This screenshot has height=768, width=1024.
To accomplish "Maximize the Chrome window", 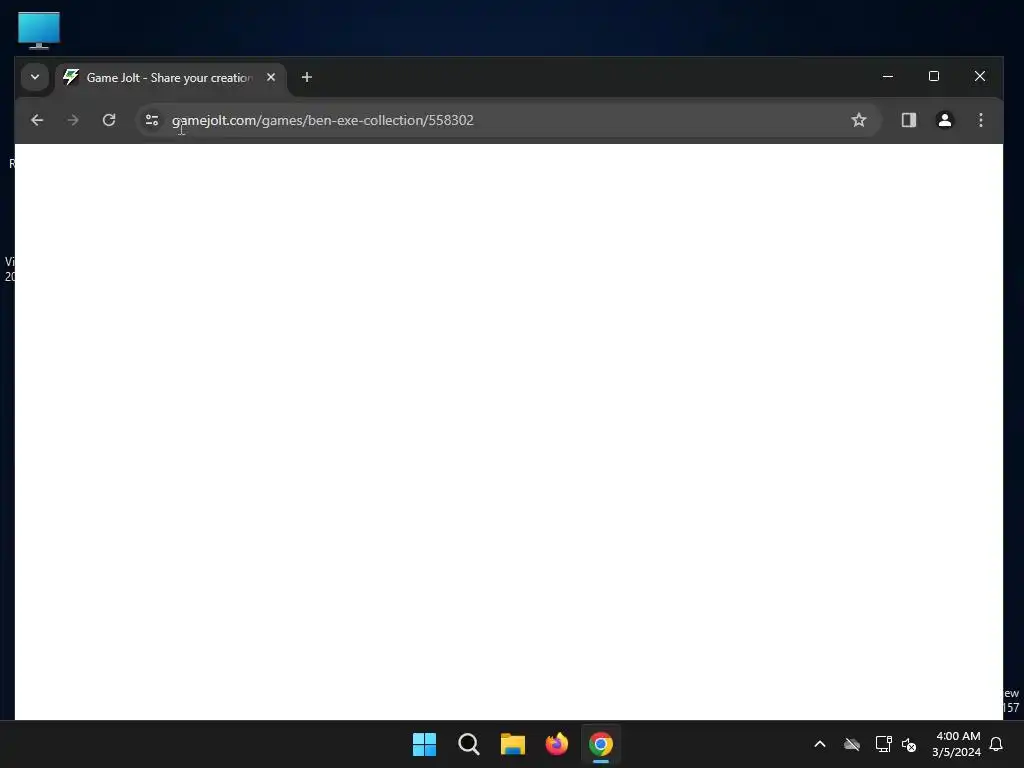I will click(x=934, y=76).
